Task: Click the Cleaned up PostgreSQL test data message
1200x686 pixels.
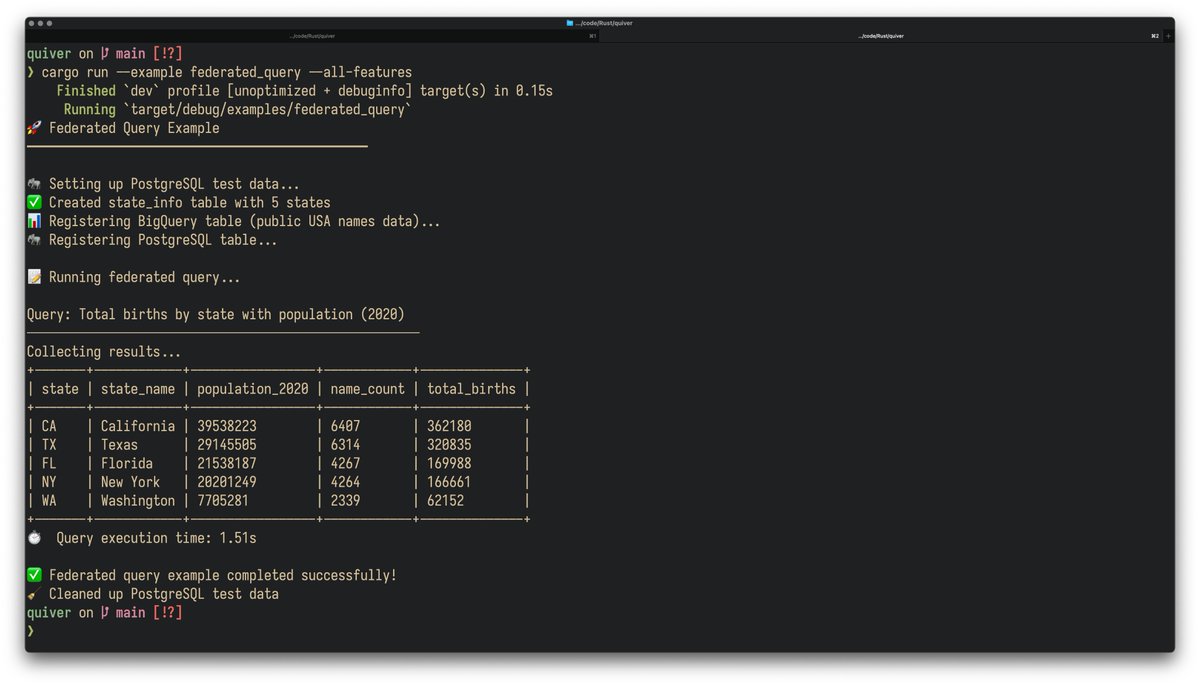Action: [164, 594]
